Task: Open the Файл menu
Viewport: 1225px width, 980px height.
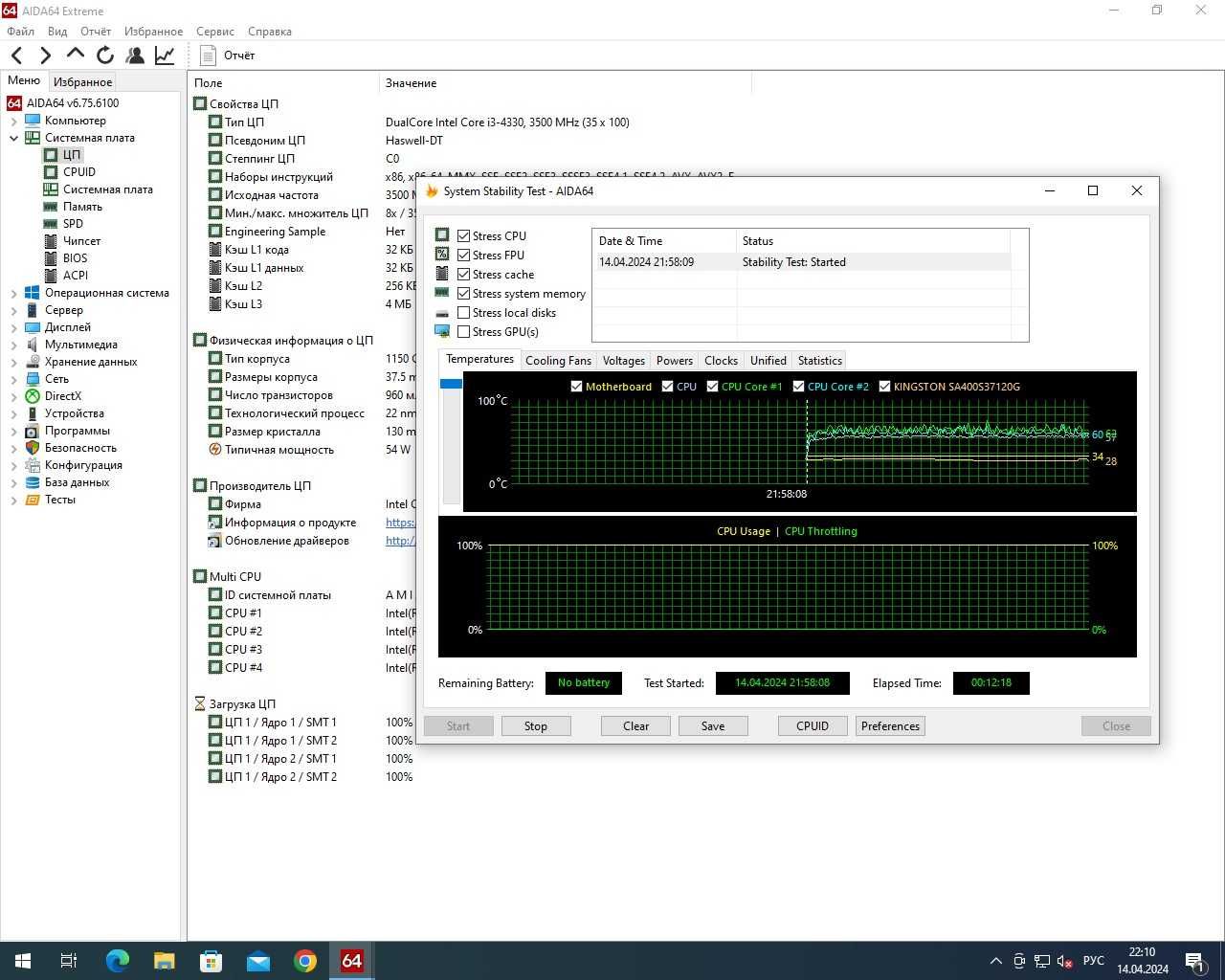Action: [x=20, y=32]
